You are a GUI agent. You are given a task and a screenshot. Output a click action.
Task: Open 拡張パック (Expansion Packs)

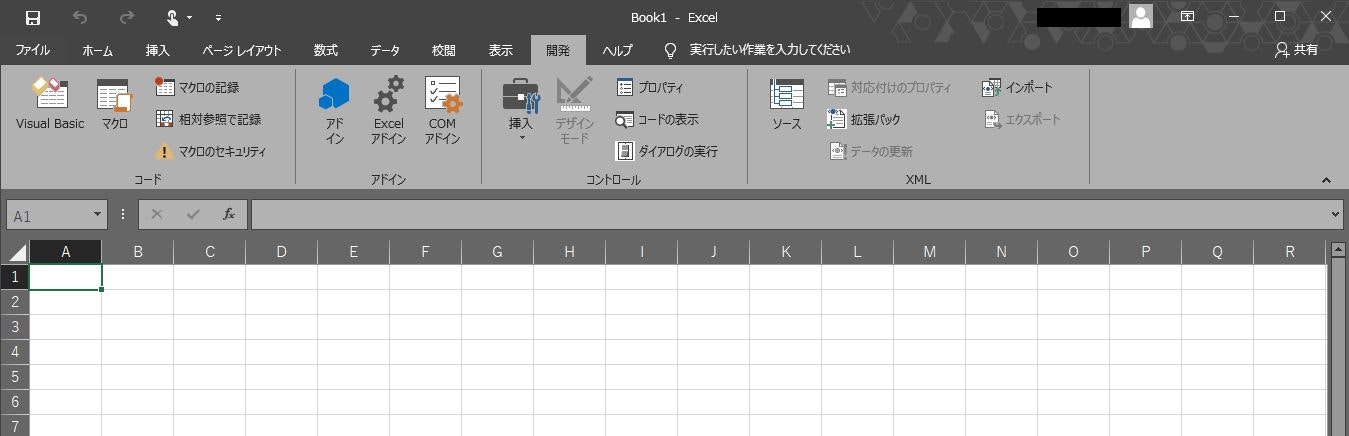864,119
